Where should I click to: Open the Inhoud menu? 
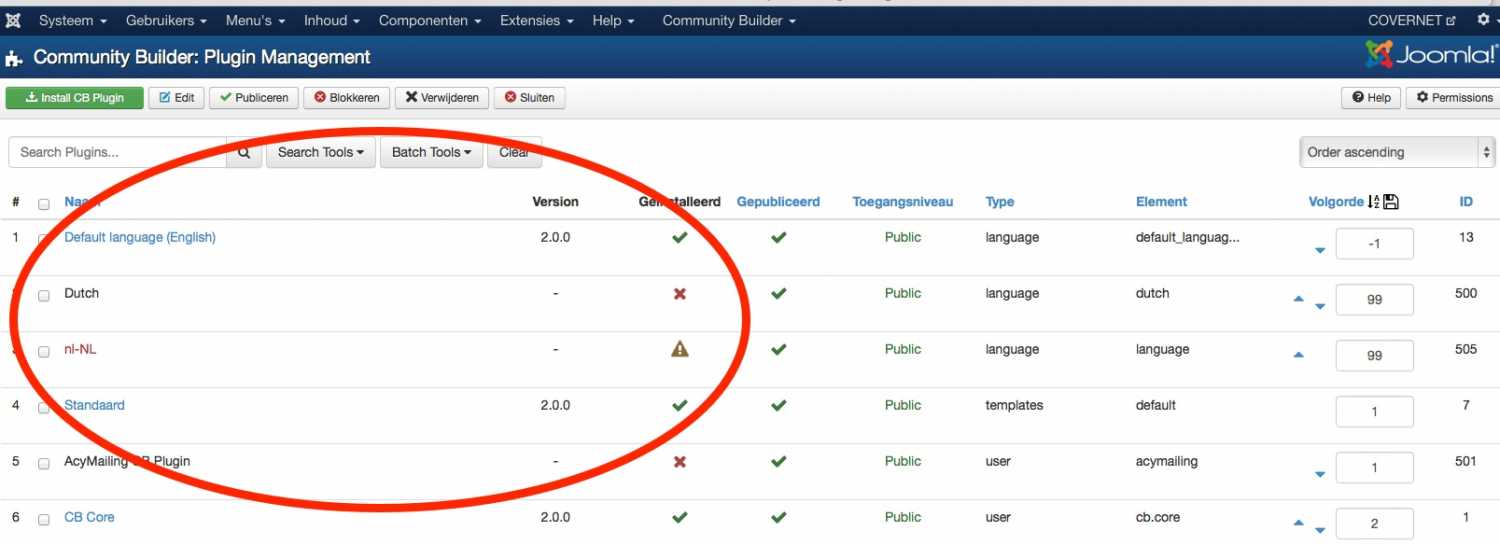tap(333, 20)
